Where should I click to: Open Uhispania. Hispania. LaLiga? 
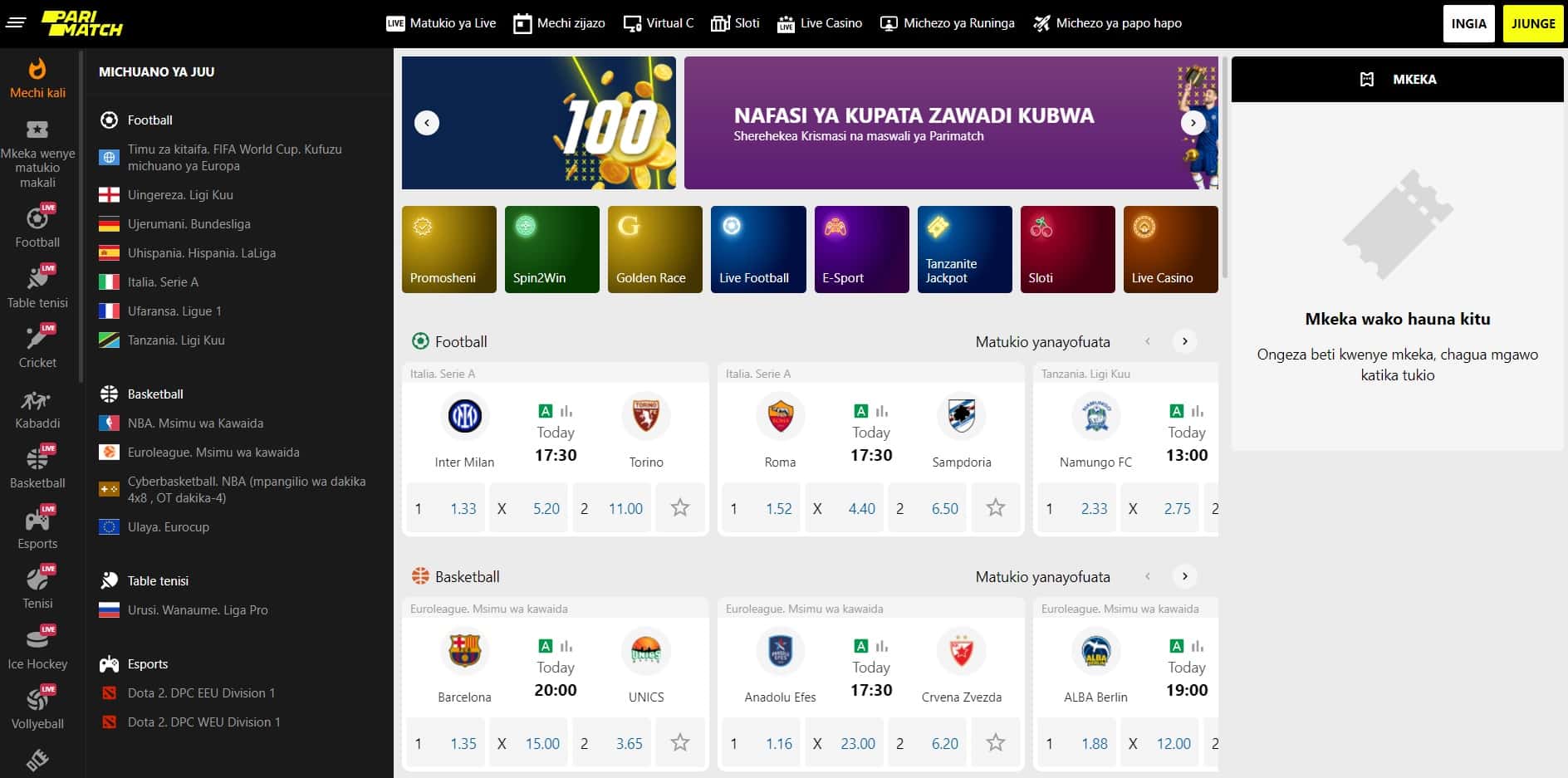(202, 253)
